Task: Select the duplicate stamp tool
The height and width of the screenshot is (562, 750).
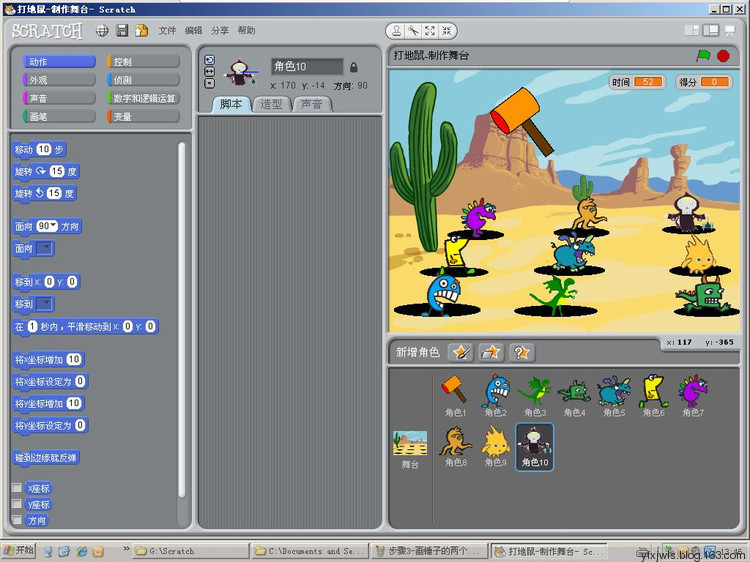Action: point(397,31)
